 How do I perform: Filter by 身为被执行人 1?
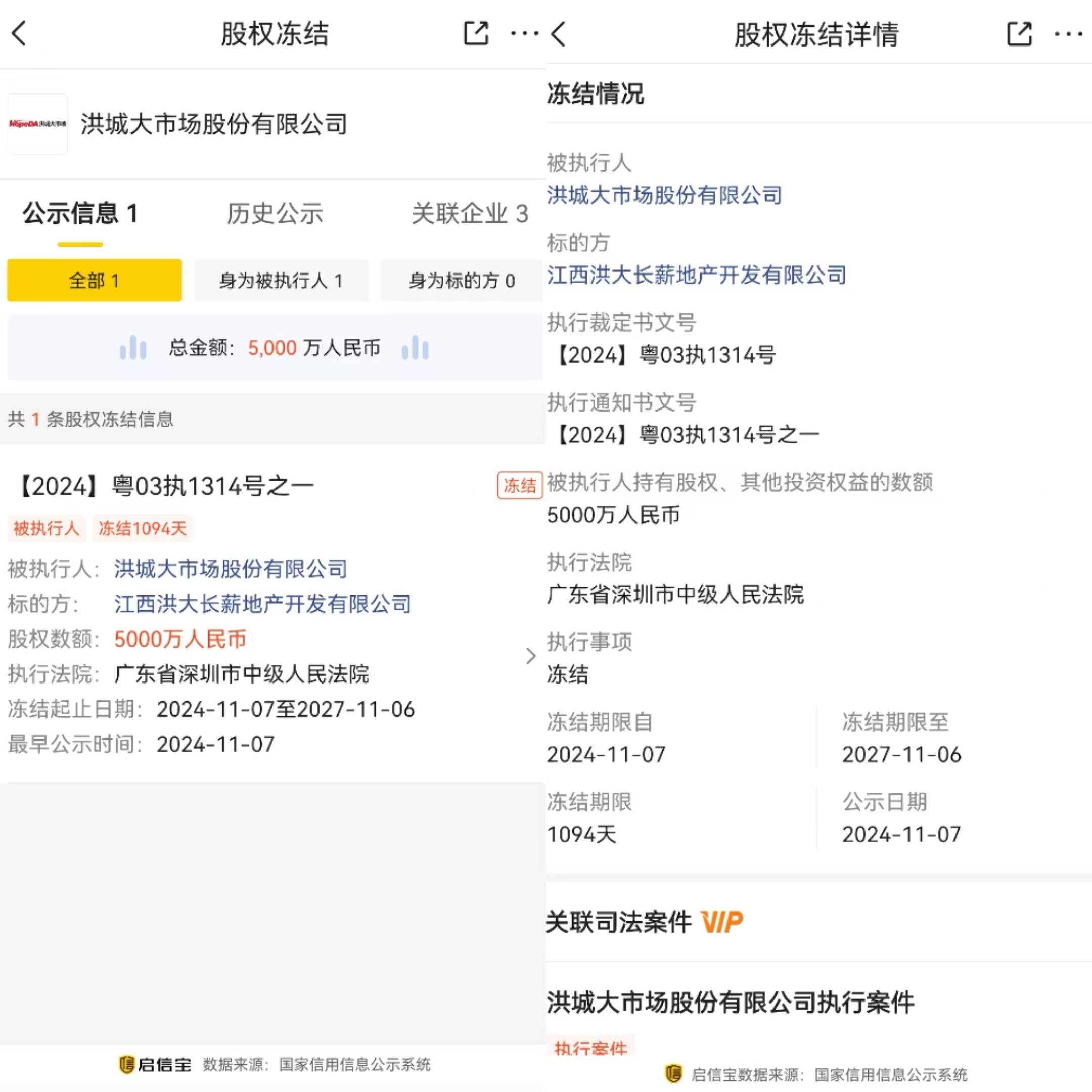[x=281, y=281]
